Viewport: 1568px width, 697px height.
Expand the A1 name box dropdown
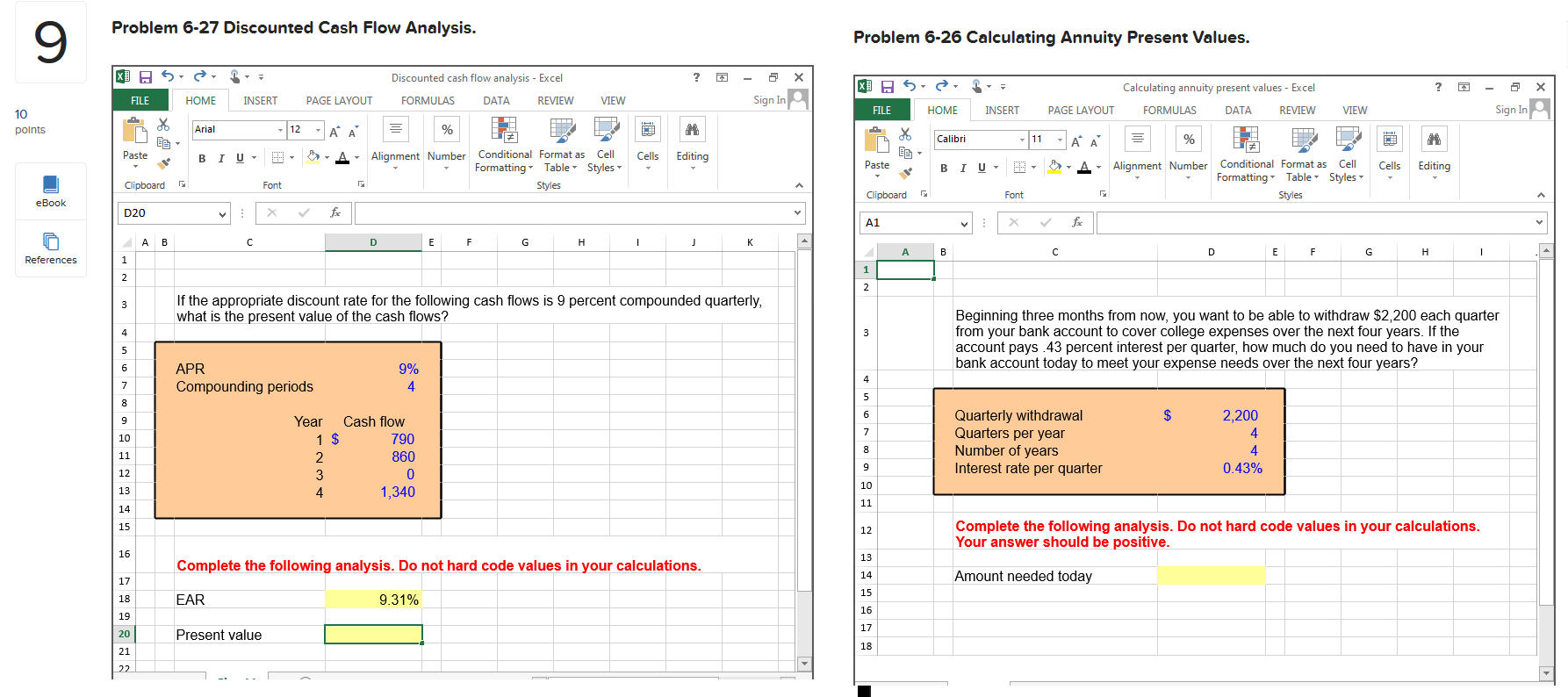[965, 223]
